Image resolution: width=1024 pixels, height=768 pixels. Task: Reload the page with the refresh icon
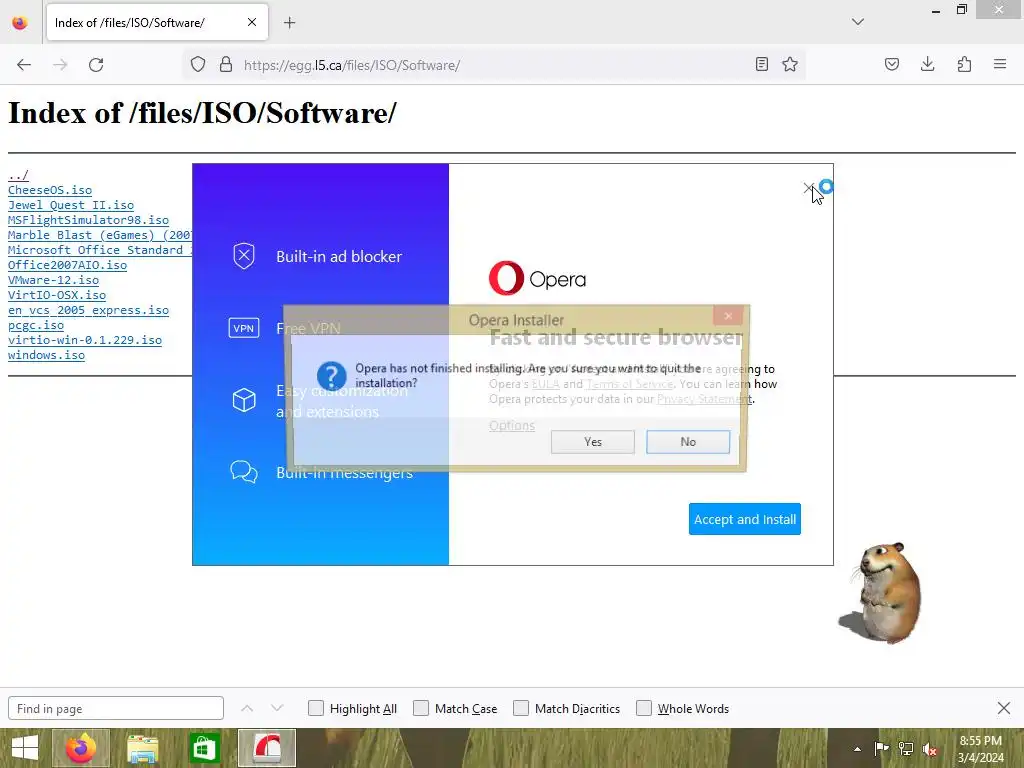pyautogui.click(x=96, y=65)
